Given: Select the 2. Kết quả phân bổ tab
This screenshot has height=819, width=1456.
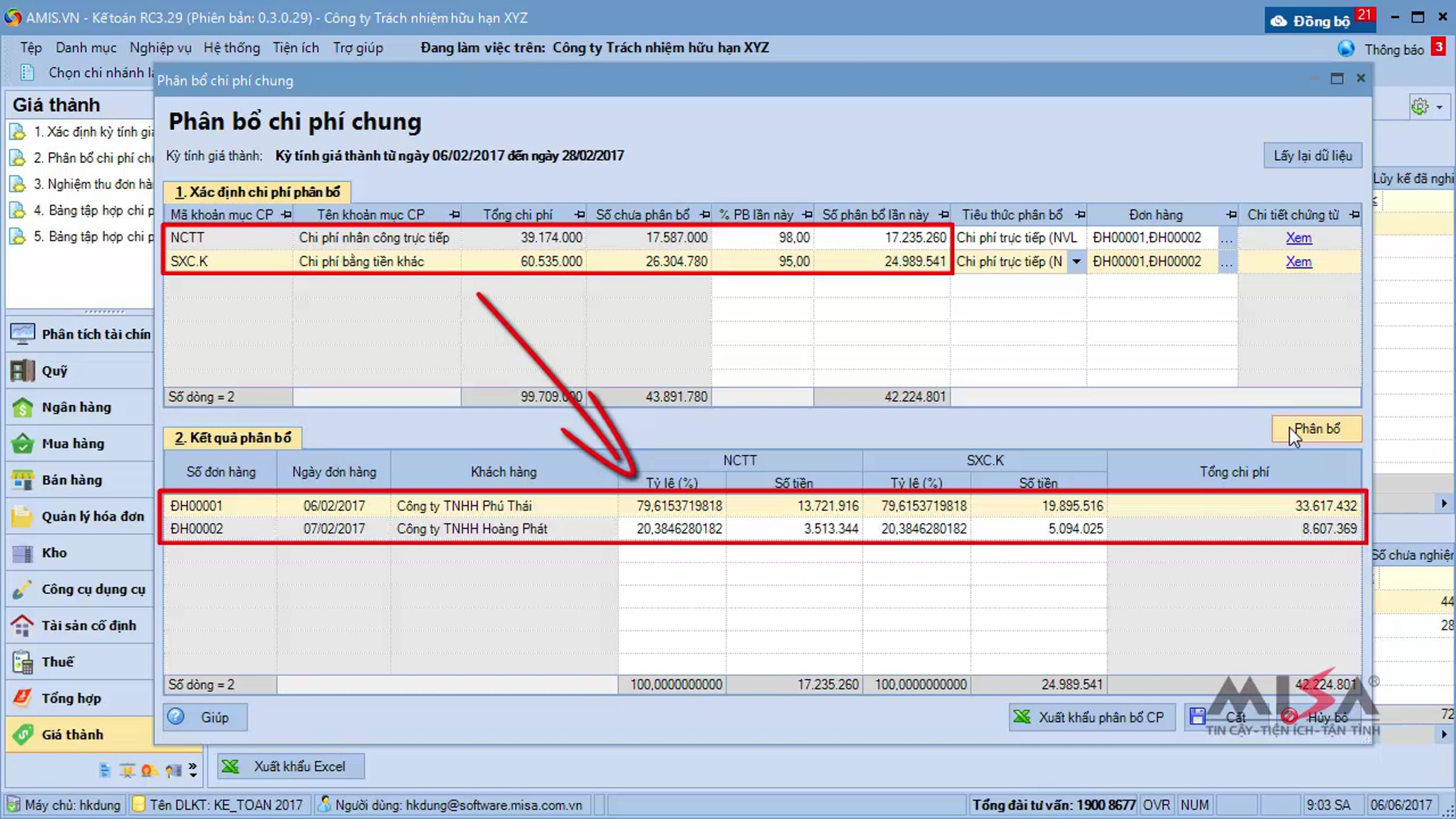Looking at the screenshot, I should (232, 438).
